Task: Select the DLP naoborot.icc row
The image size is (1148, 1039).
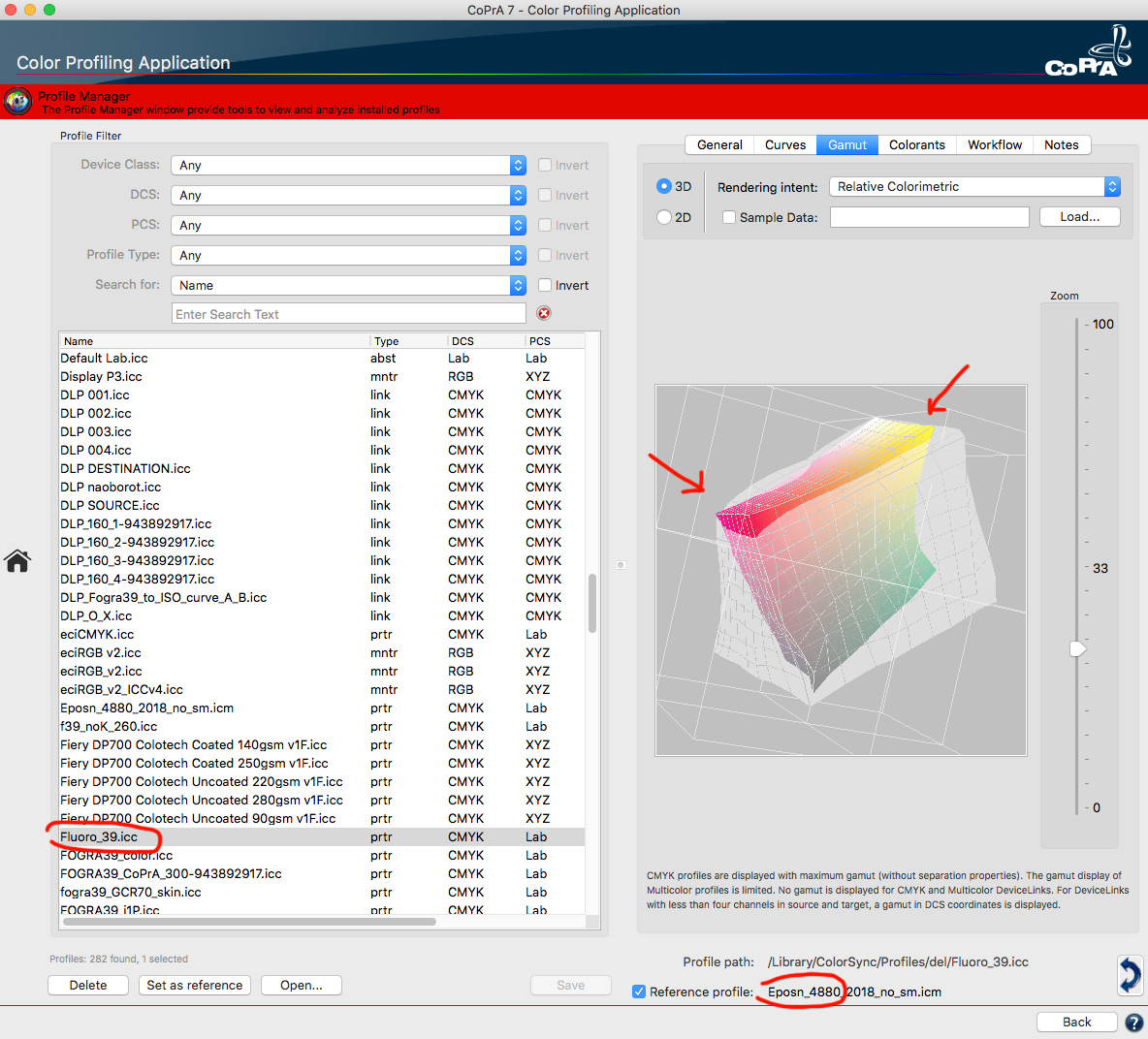Action: pos(322,488)
